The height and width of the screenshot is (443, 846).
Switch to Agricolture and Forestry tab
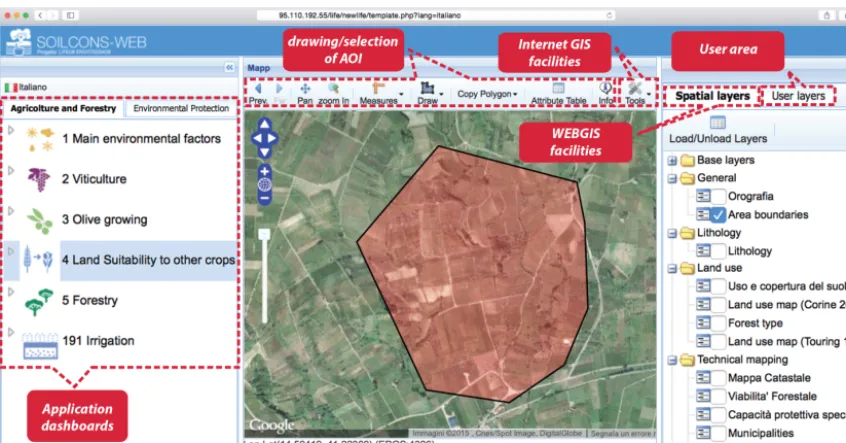63,108
